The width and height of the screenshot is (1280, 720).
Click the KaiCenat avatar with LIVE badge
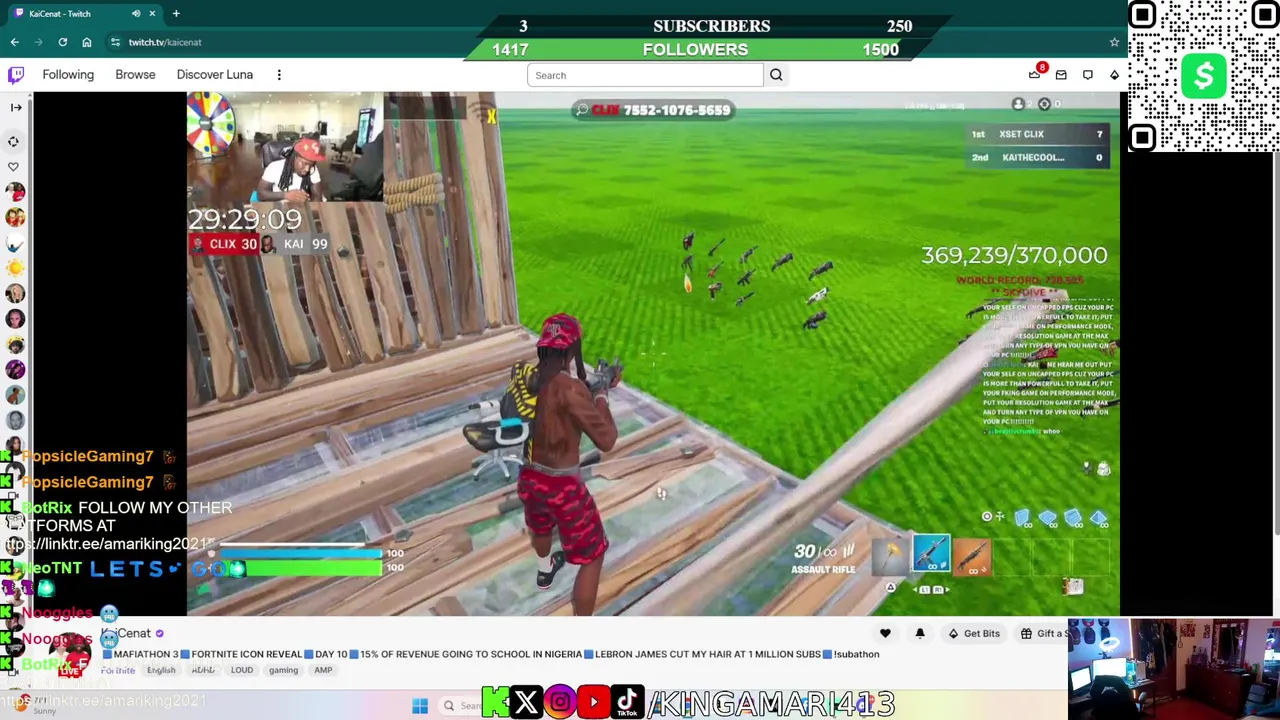(70, 655)
